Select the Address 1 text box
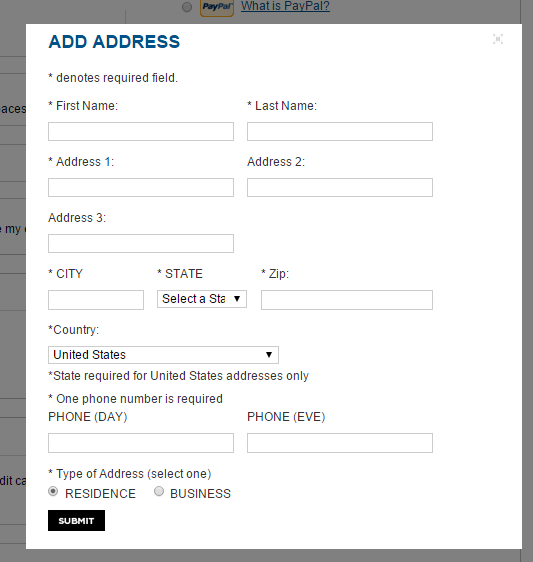533x562 pixels. click(x=141, y=187)
